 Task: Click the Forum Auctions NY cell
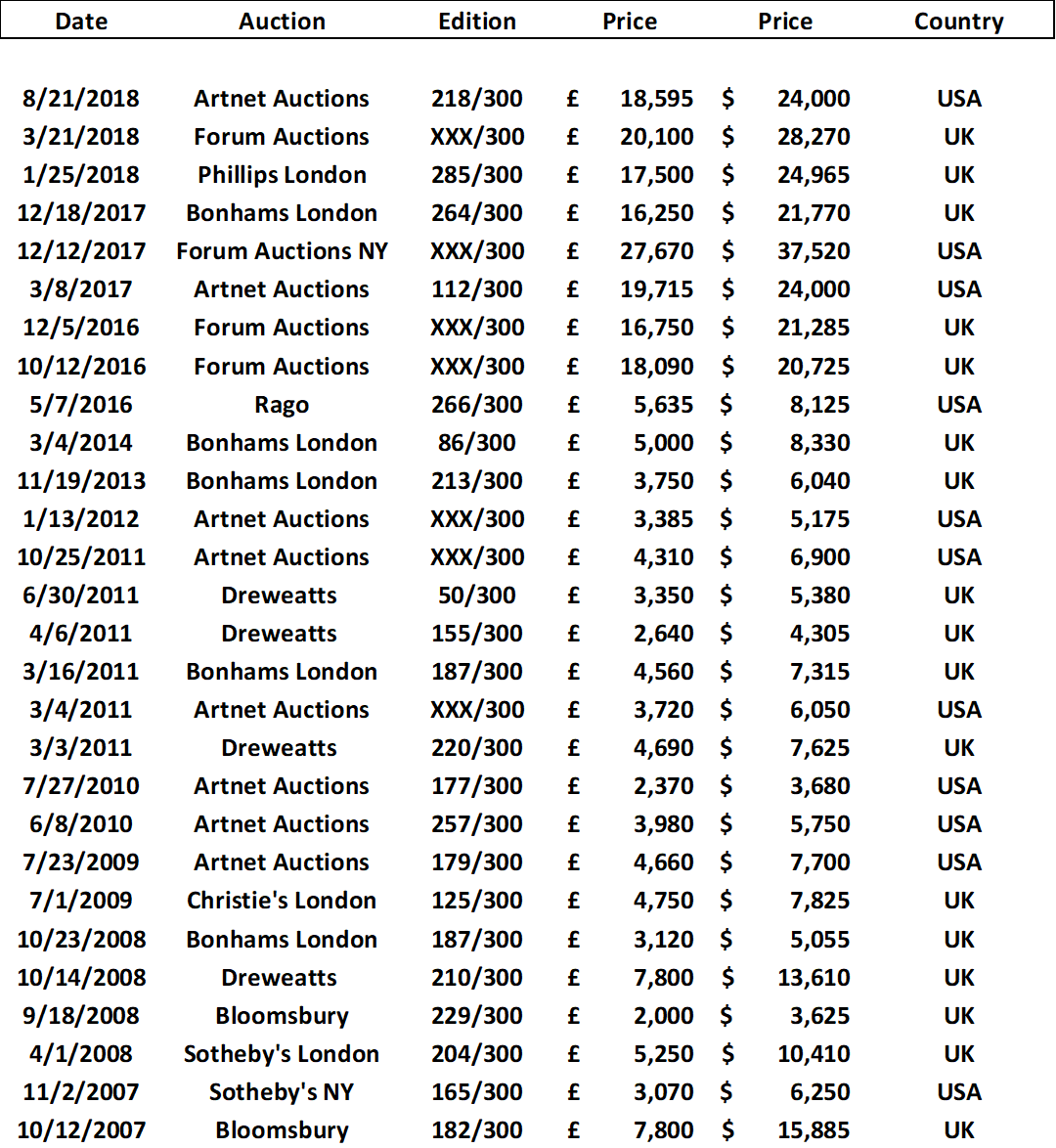coord(282,251)
